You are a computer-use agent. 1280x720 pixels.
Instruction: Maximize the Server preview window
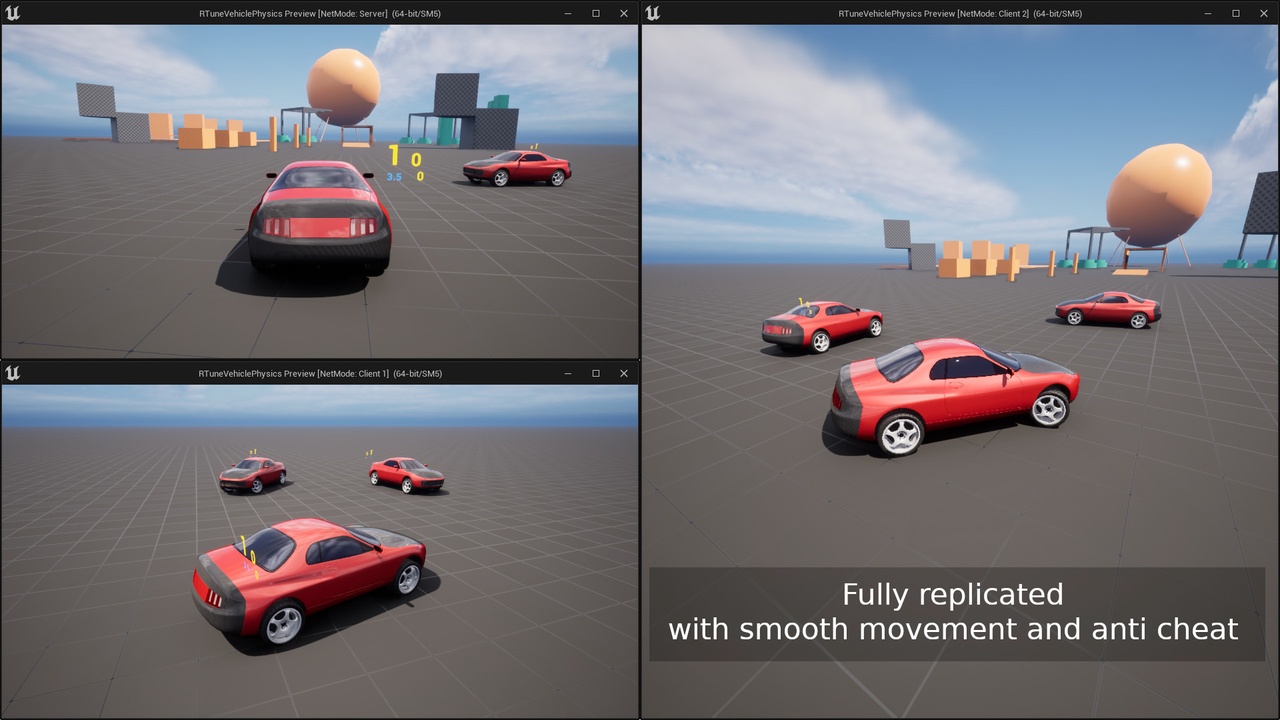pyautogui.click(x=596, y=13)
